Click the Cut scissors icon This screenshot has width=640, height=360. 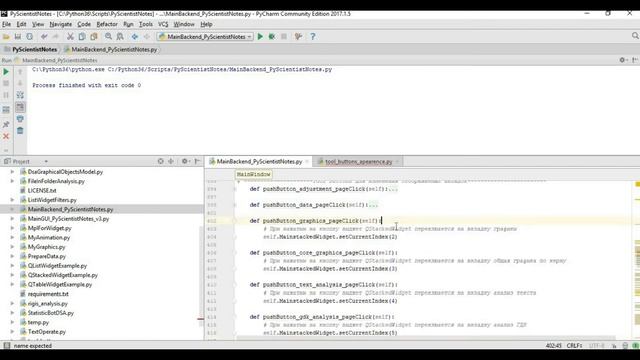pyautogui.click(x=70, y=37)
